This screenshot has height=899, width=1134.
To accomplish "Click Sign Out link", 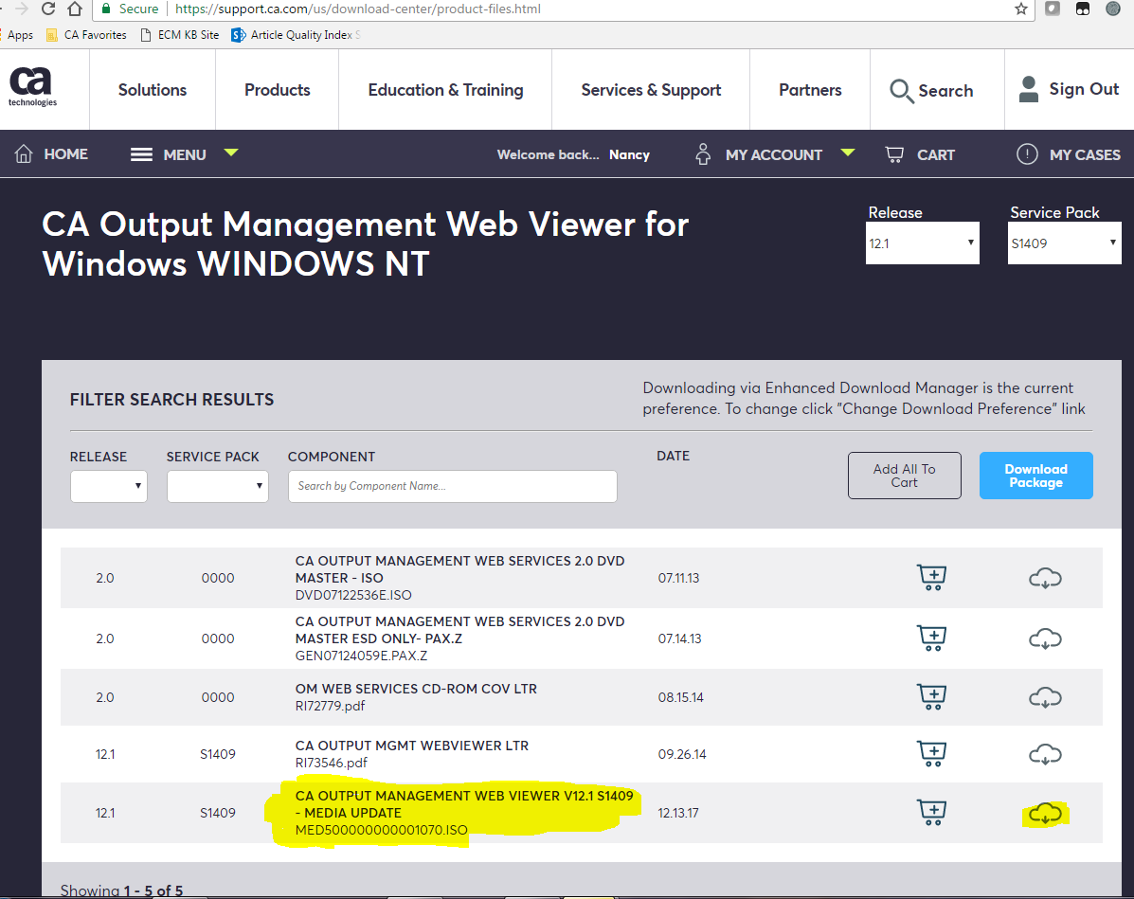I will pyautogui.click(x=1084, y=89).
